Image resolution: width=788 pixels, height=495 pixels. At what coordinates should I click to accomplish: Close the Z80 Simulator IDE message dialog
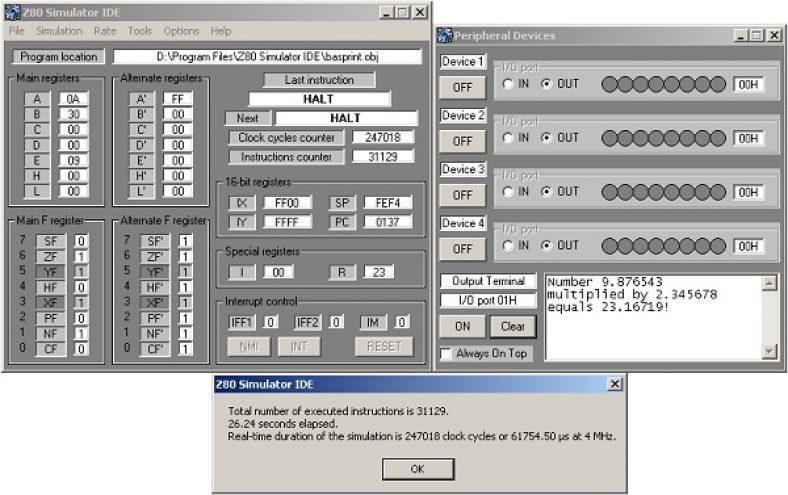click(615, 384)
